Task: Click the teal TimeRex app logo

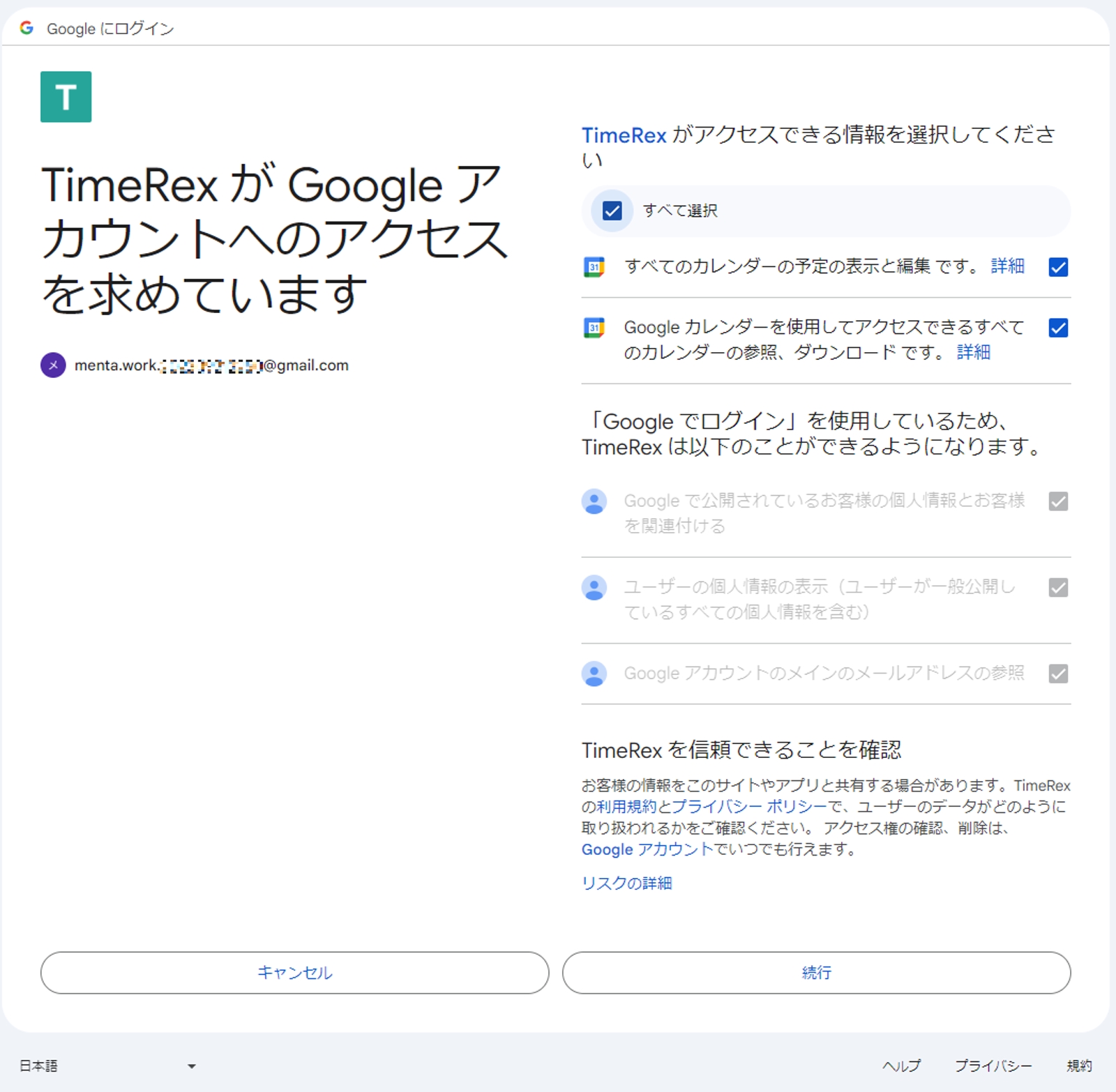Action: (66, 97)
